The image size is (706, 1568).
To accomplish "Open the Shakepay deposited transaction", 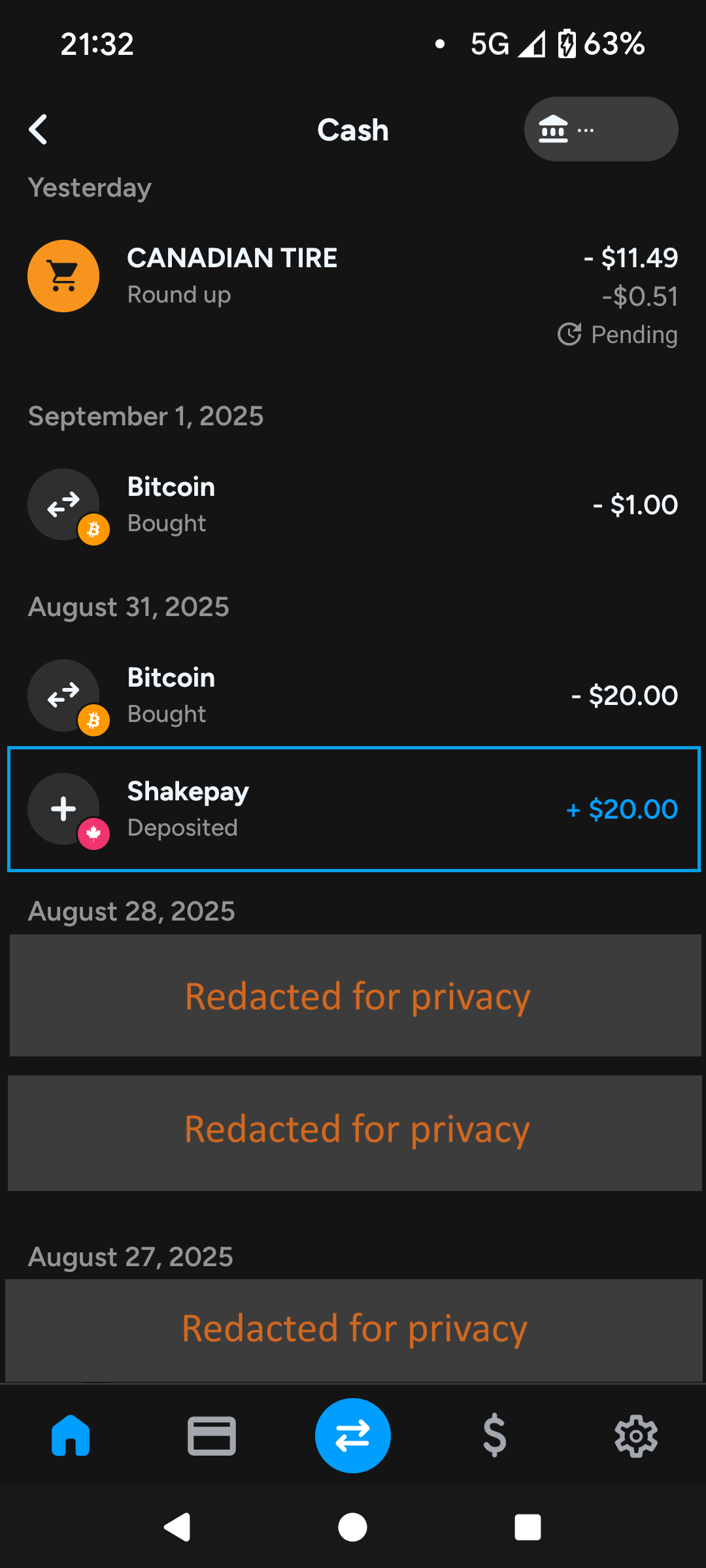I will 353,809.
